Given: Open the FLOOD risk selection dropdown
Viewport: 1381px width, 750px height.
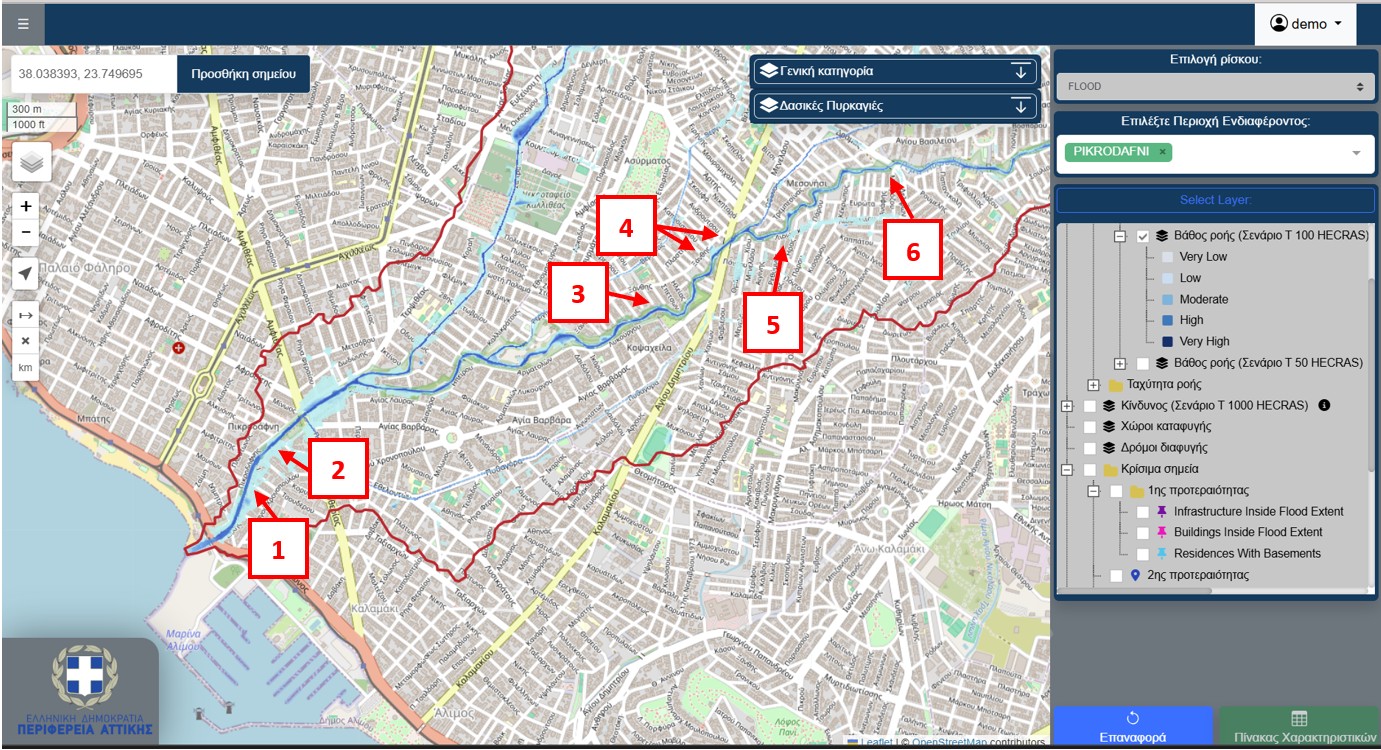Looking at the screenshot, I should 1215,87.
